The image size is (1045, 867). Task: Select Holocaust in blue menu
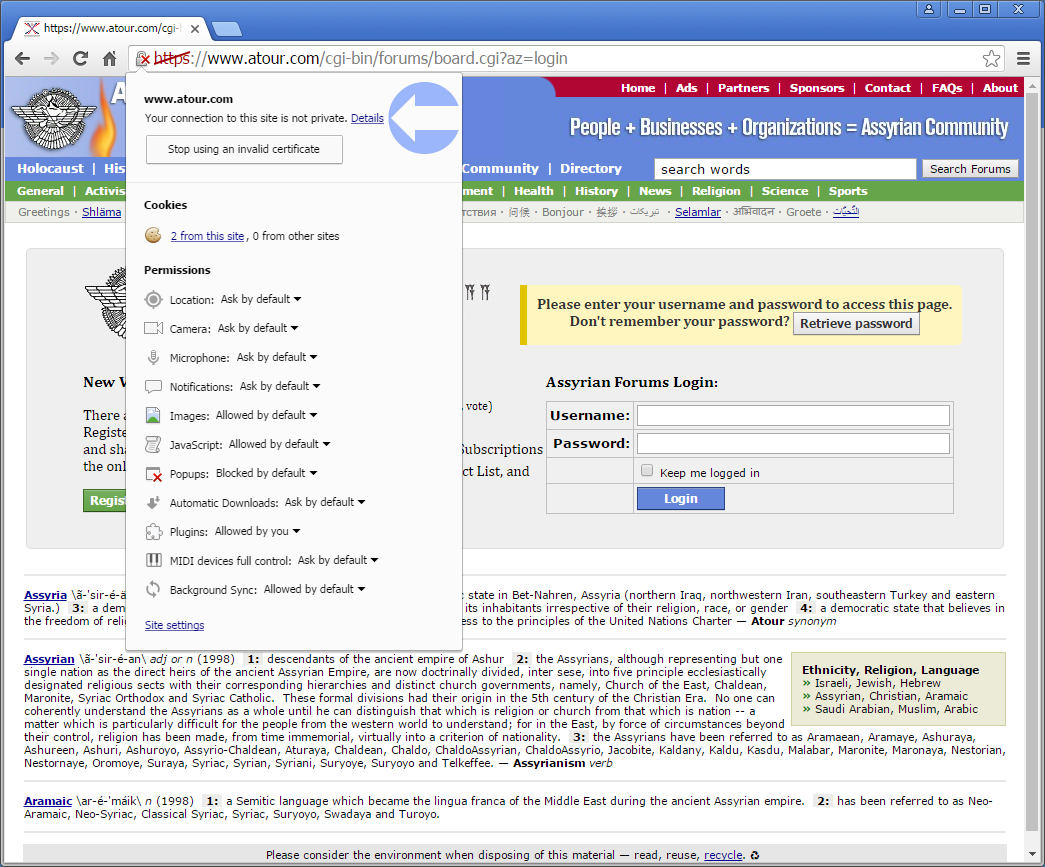click(x=51, y=169)
